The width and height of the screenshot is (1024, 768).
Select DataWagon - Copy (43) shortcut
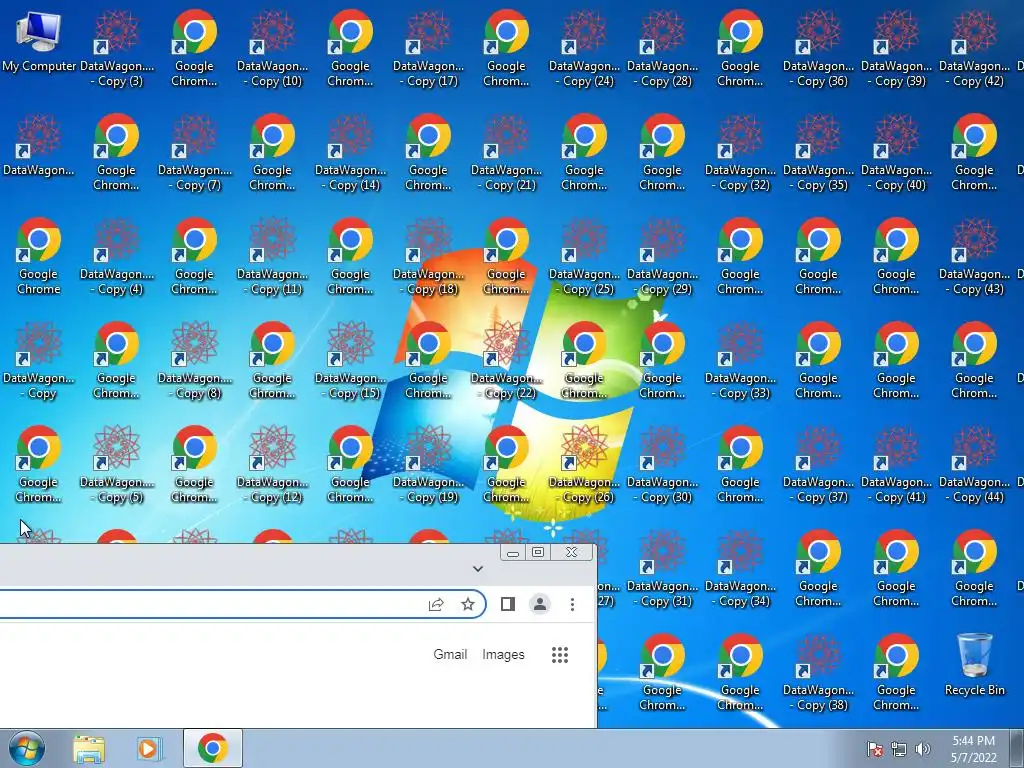[974, 257]
